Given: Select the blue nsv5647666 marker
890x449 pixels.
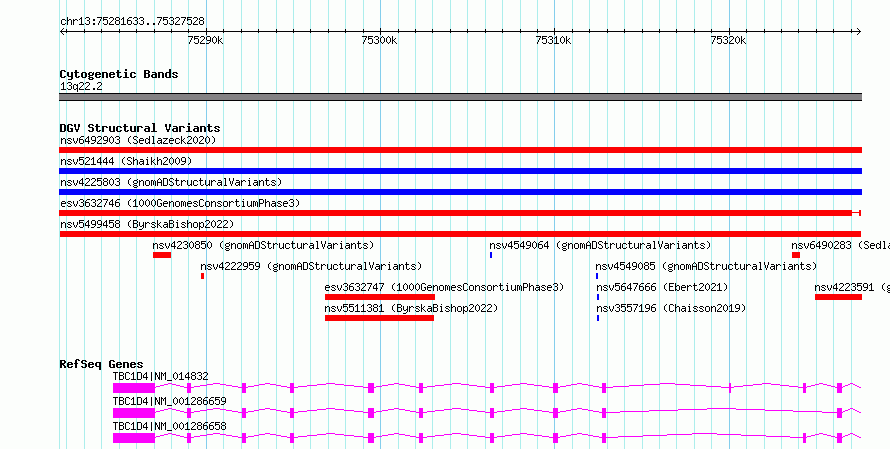Looking at the screenshot, I should click(x=598, y=297).
